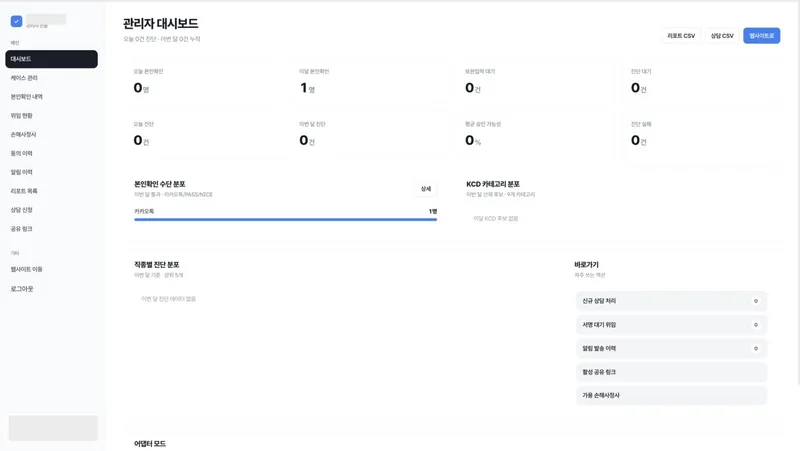Open the 대시보드 menu item

point(52,59)
